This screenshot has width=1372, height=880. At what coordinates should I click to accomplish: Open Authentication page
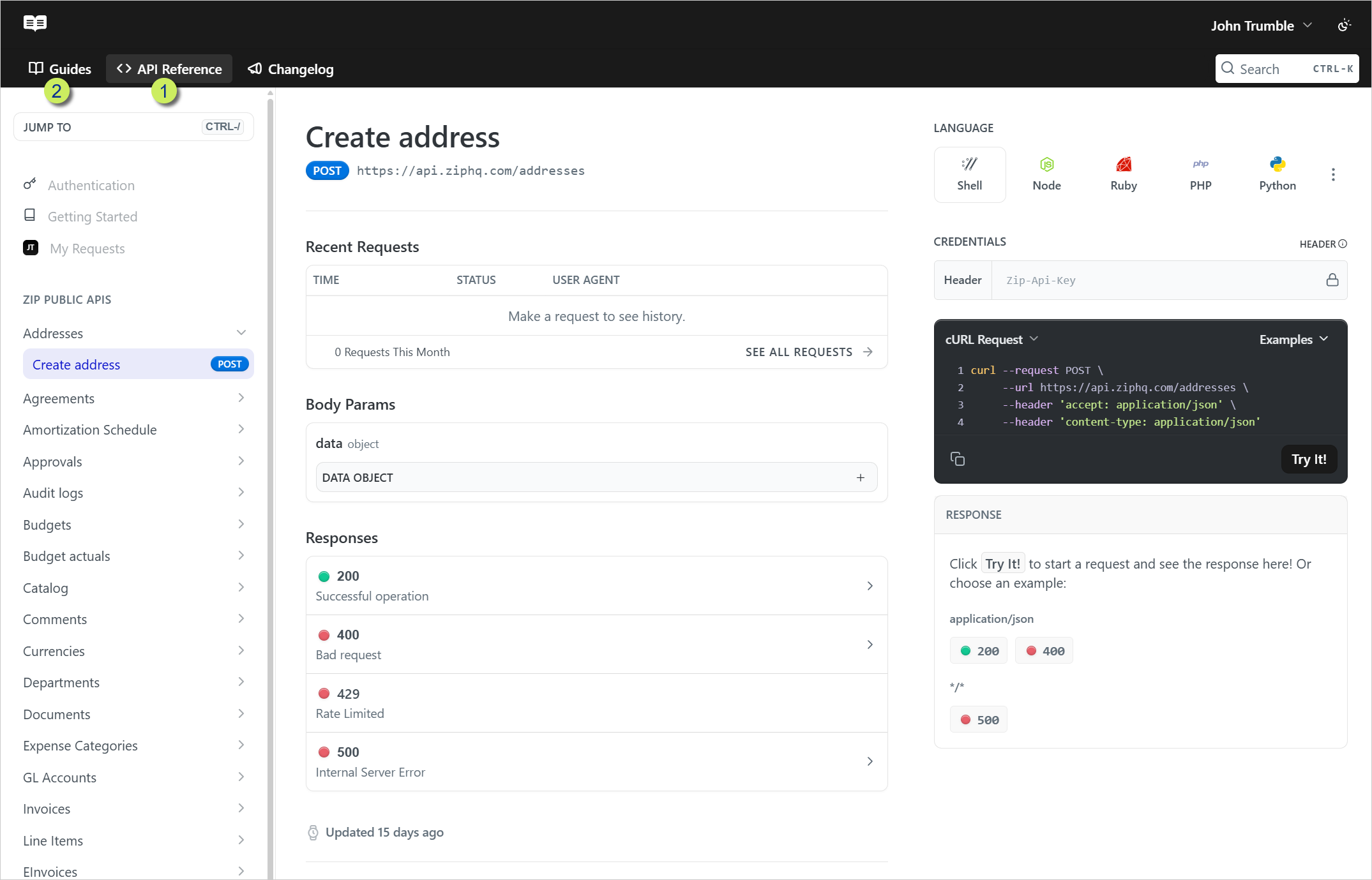[91, 186]
